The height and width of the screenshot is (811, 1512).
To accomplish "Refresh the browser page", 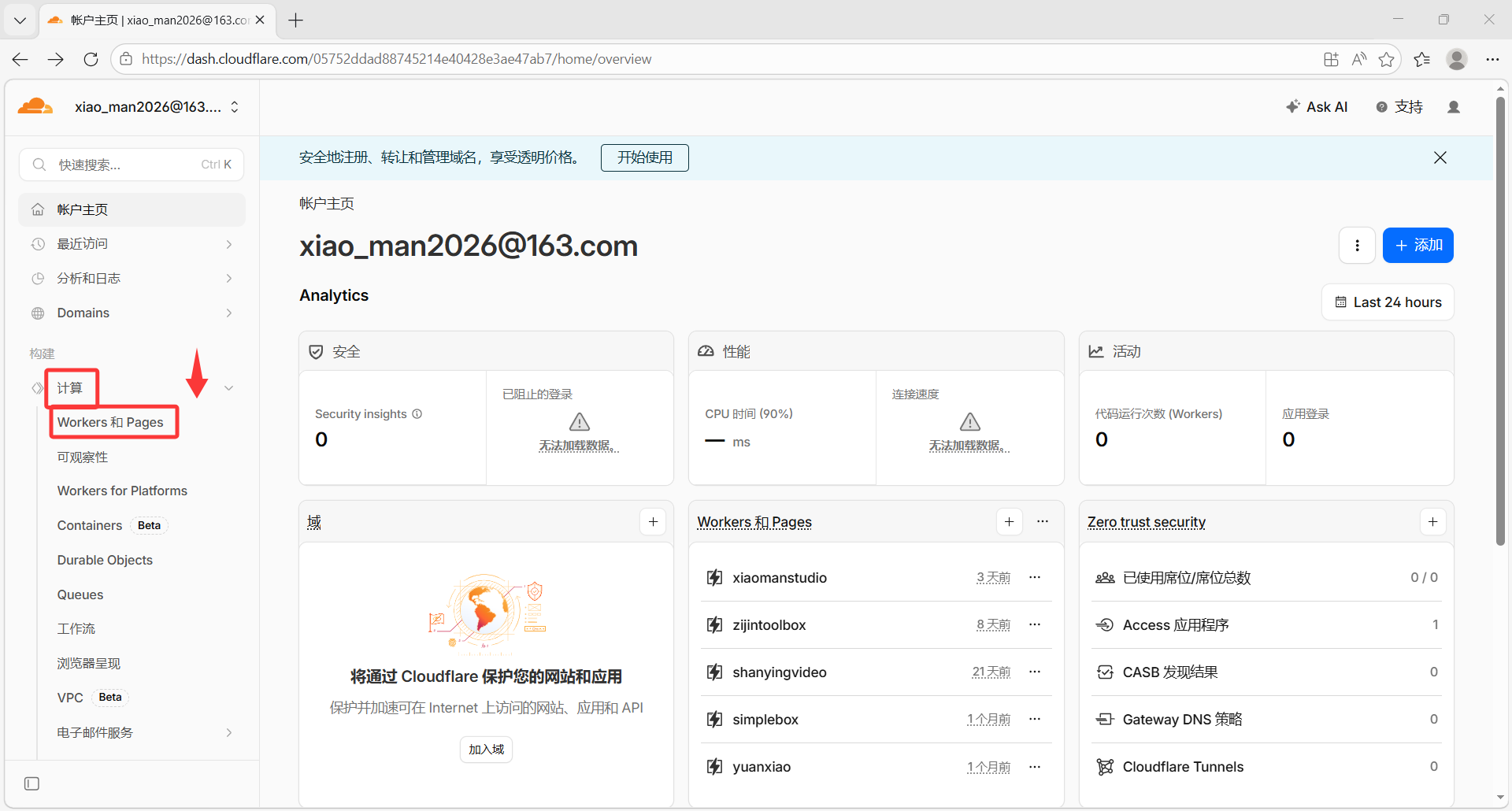I will click(x=91, y=59).
